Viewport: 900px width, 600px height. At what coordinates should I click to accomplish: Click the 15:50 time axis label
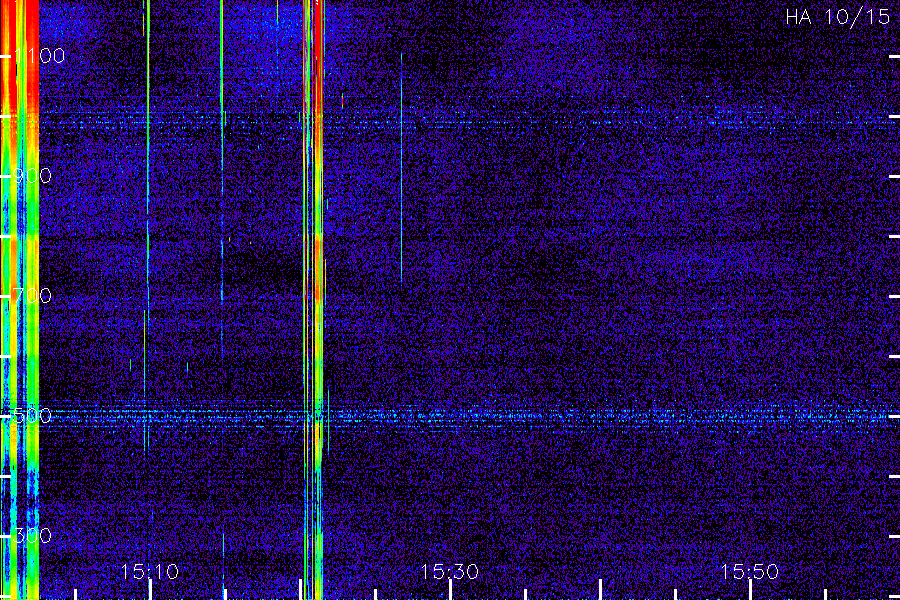(750, 571)
